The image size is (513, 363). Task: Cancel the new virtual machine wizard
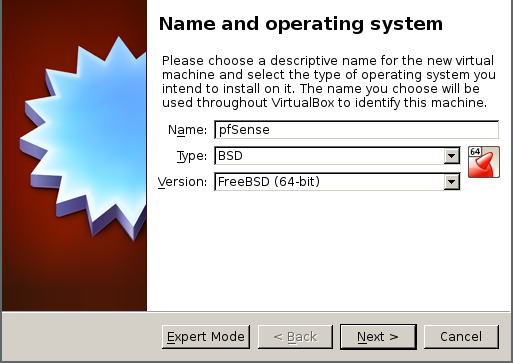[x=461, y=337]
